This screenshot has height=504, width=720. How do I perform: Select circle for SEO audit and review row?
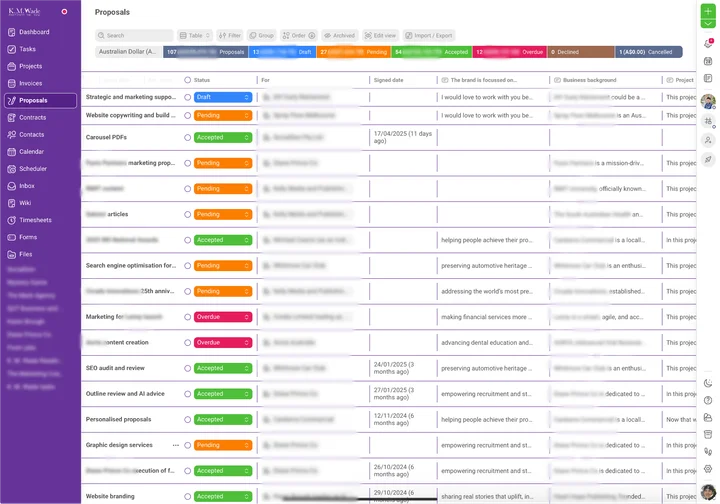click(x=187, y=368)
